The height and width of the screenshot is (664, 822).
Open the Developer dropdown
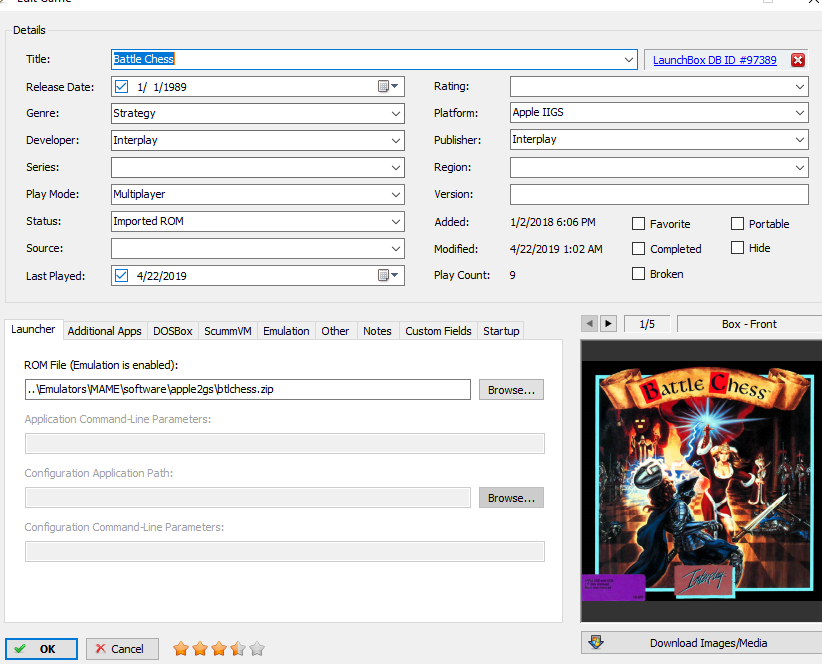tap(396, 140)
